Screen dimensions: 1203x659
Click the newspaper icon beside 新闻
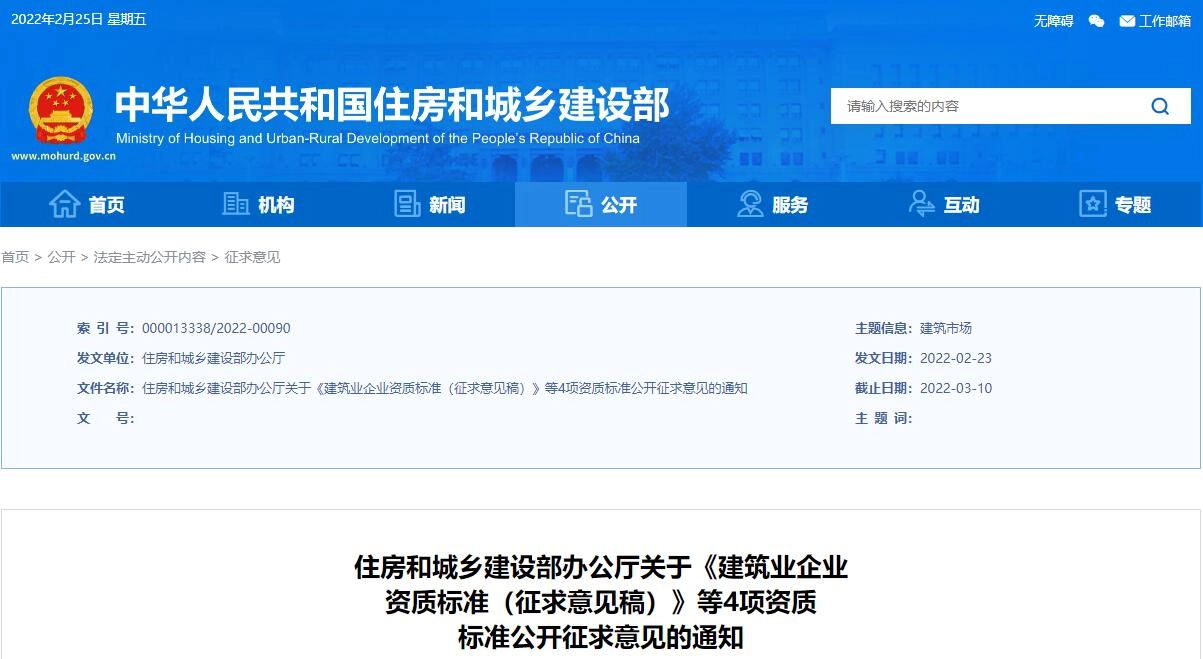click(x=407, y=203)
